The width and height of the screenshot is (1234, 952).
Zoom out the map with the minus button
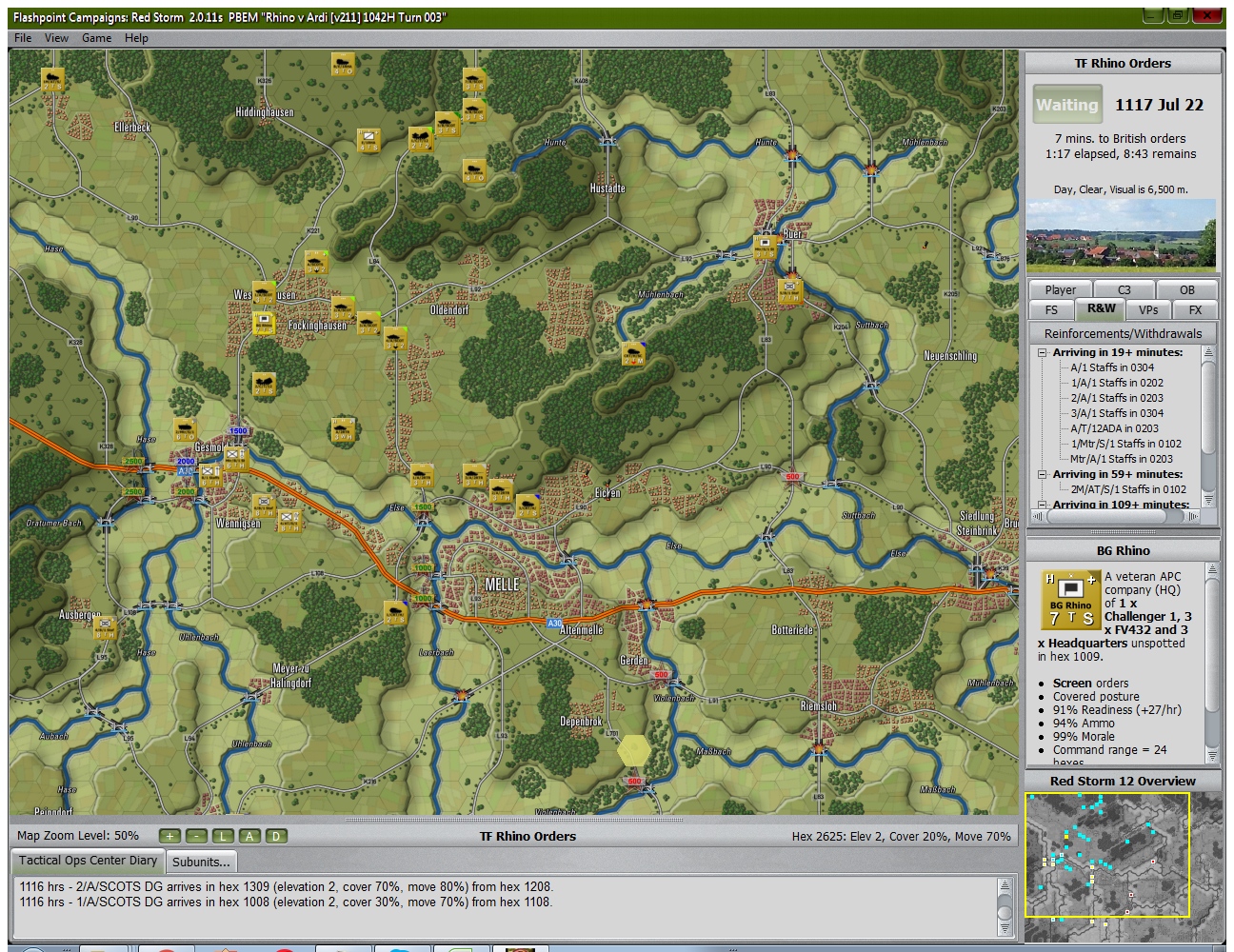pyautogui.click(x=196, y=836)
